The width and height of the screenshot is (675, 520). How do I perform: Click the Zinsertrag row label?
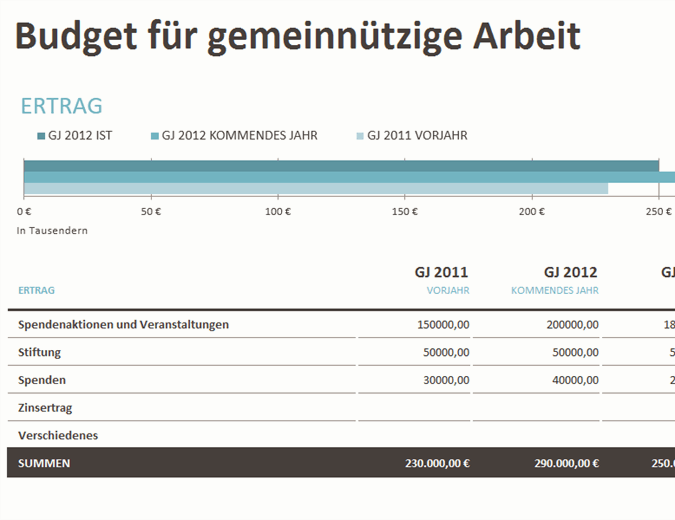(x=45, y=408)
